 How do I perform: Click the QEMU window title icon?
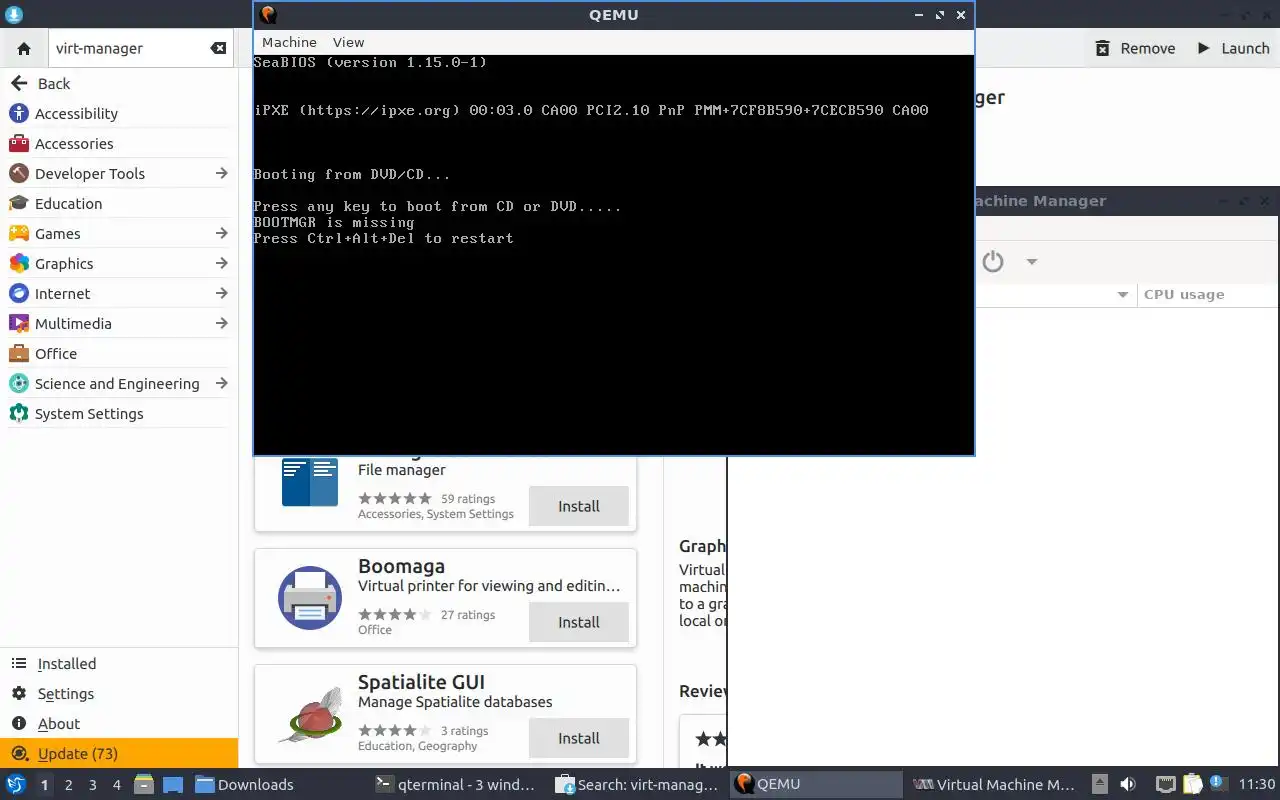[x=268, y=14]
